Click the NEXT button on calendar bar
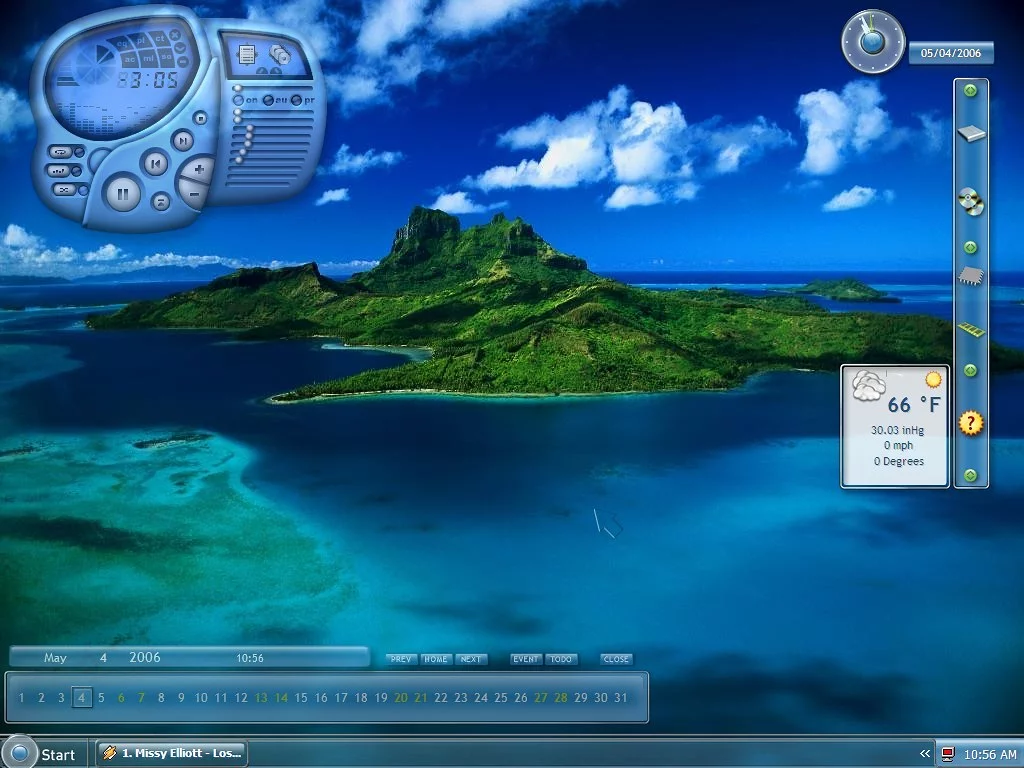This screenshot has height=768, width=1024. click(x=470, y=659)
